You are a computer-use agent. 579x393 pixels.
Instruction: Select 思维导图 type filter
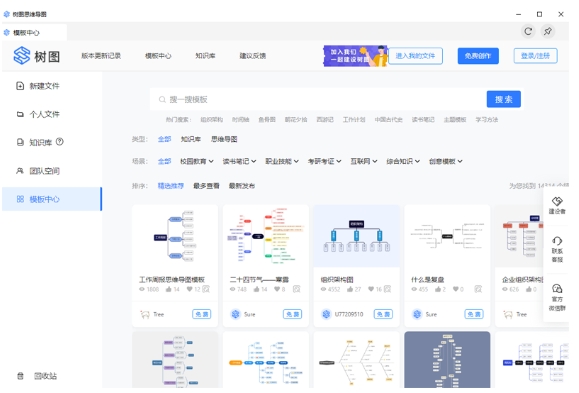click(224, 139)
